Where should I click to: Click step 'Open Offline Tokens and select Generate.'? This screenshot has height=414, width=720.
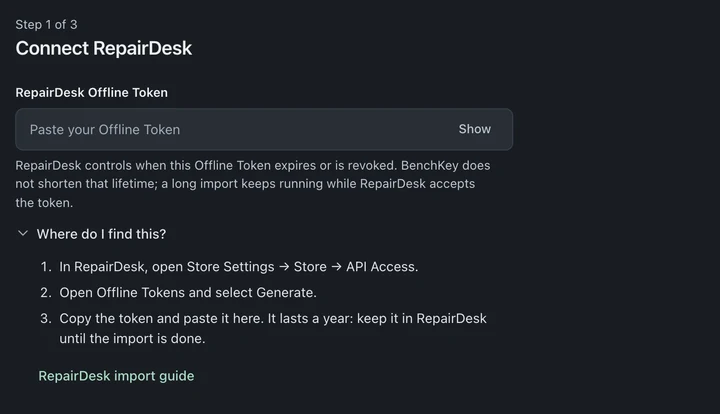[x=188, y=292]
